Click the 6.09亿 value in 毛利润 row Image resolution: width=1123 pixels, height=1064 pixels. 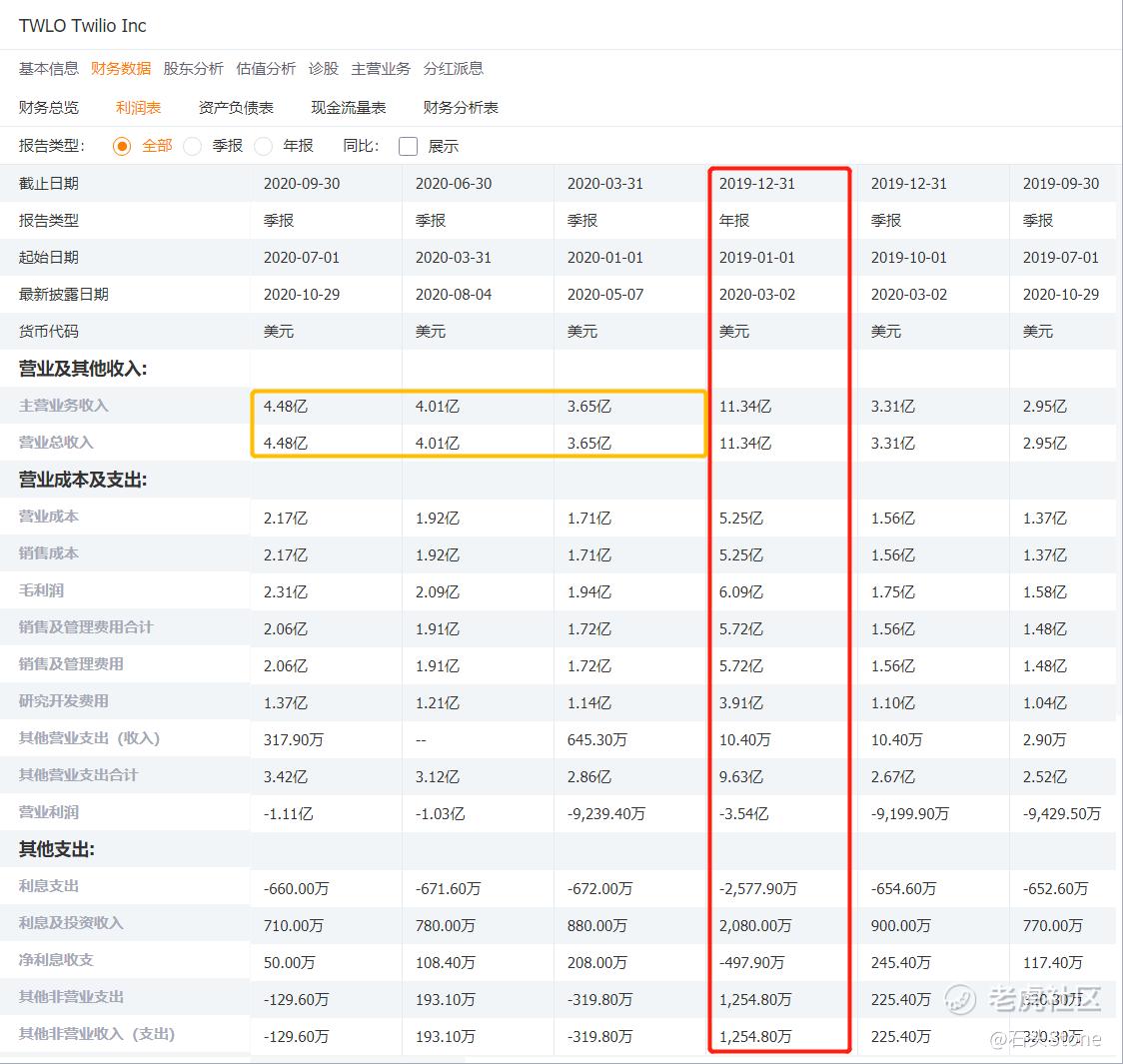point(740,592)
